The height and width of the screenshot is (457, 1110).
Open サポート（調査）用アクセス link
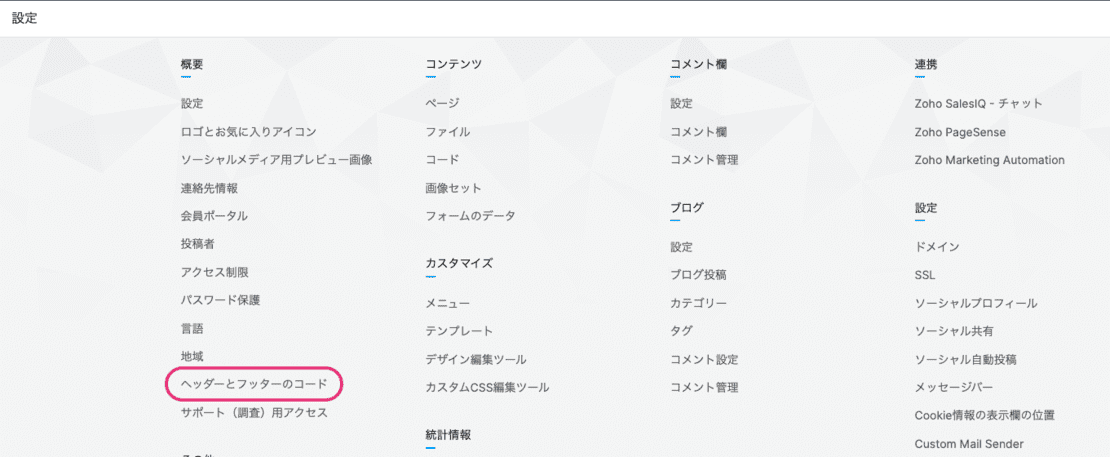[254, 412]
